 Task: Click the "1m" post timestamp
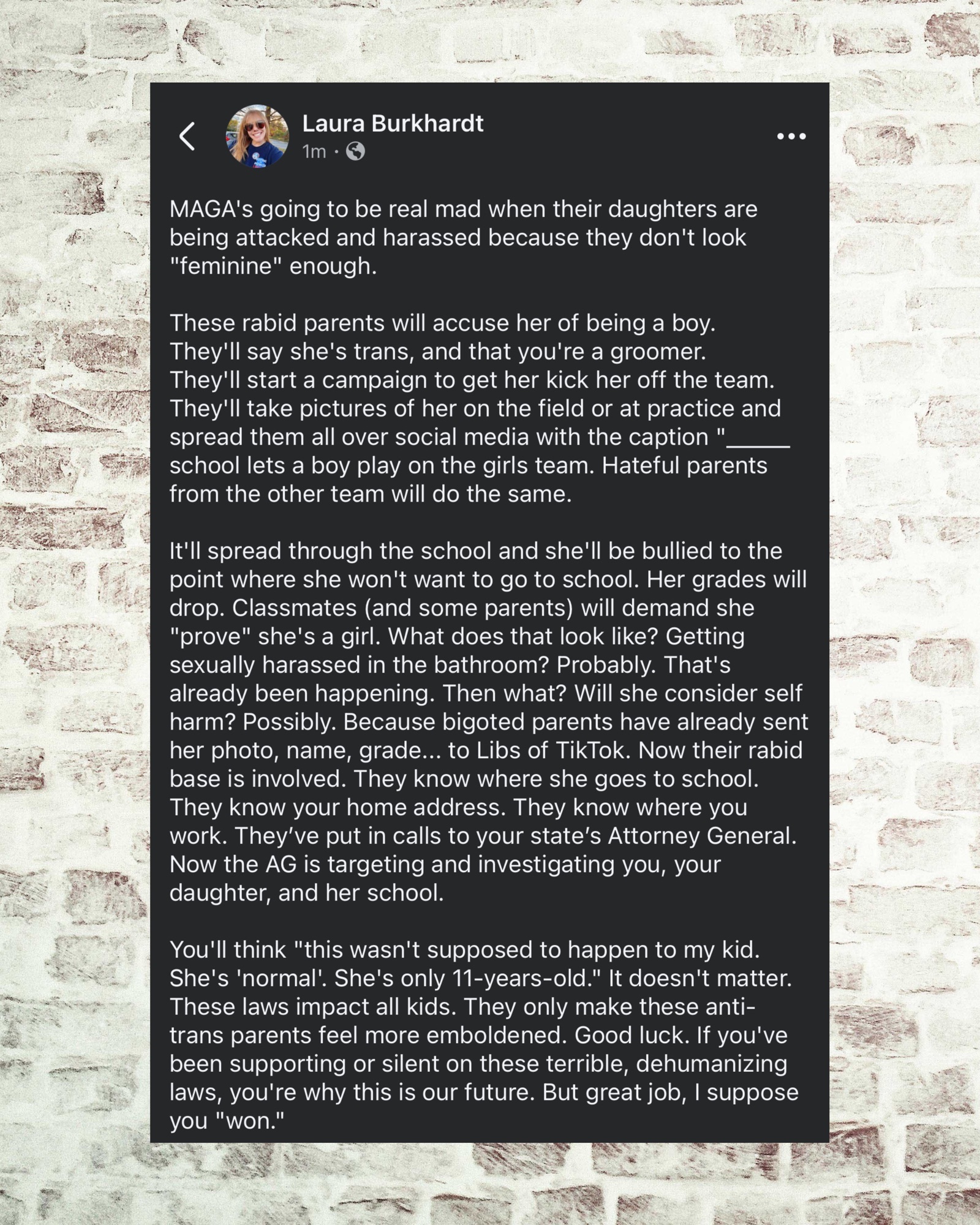coord(314,151)
